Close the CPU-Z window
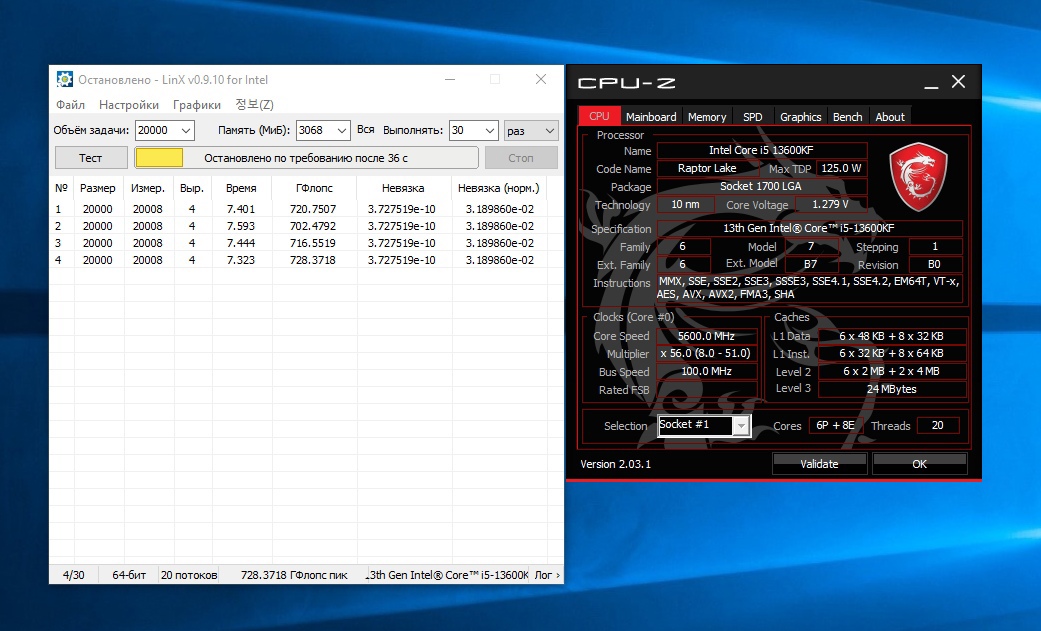 click(958, 82)
